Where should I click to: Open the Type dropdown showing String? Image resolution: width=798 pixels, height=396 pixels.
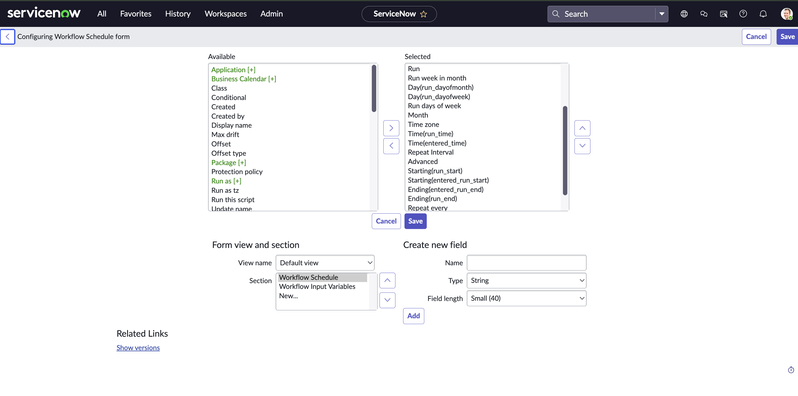527,280
